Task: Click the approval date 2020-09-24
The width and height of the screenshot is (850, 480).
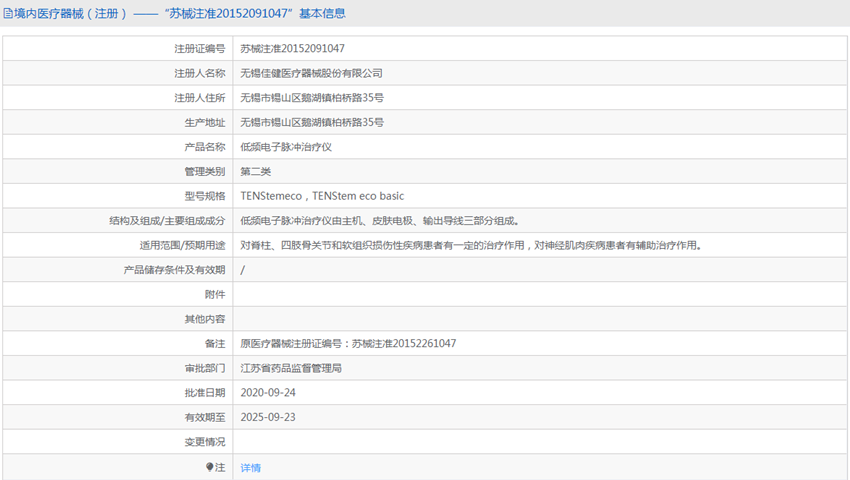Action: pyautogui.click(x=268, y=393)
